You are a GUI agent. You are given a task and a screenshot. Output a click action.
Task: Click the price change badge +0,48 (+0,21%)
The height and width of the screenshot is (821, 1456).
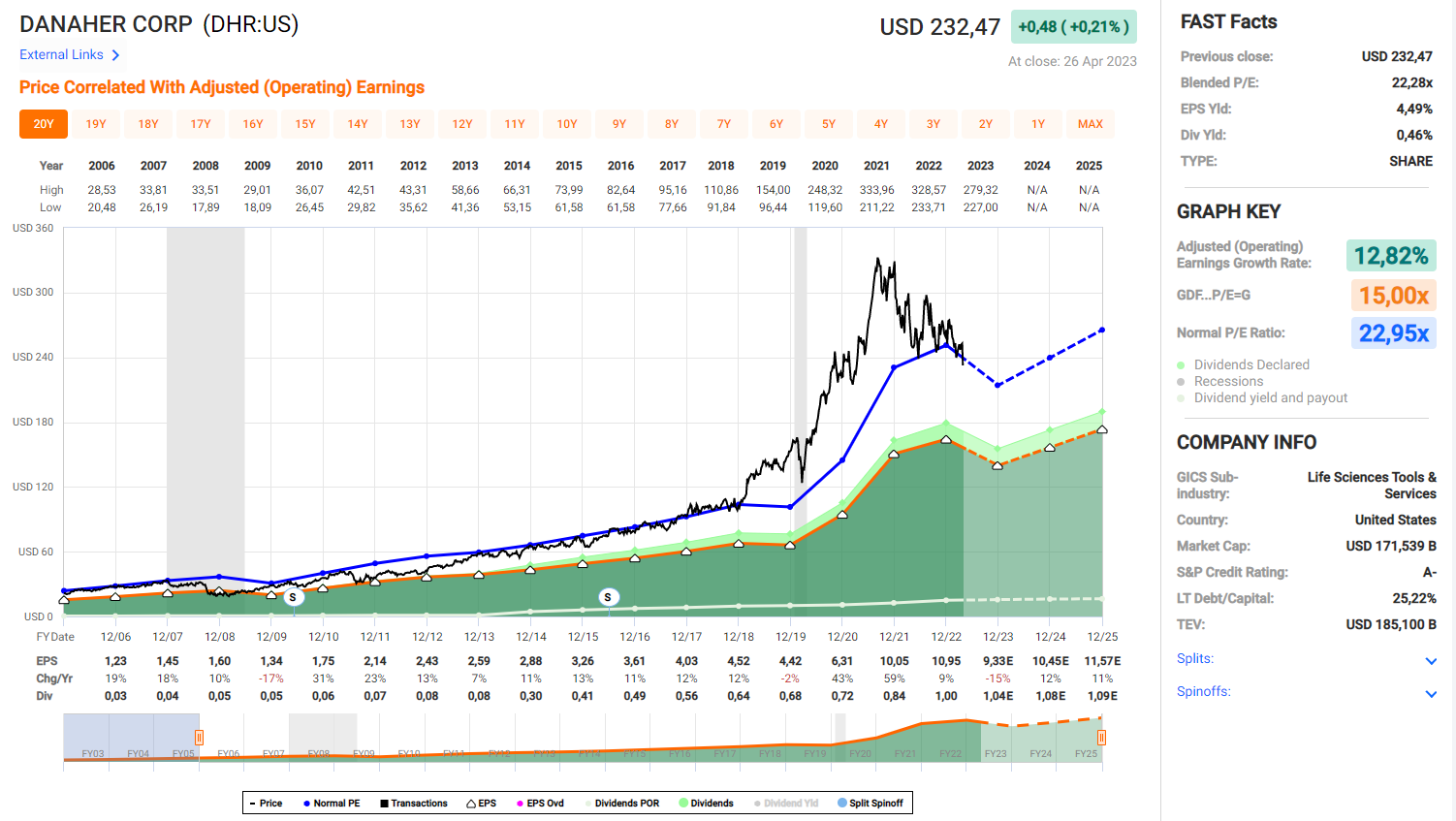click(1074, 27)
